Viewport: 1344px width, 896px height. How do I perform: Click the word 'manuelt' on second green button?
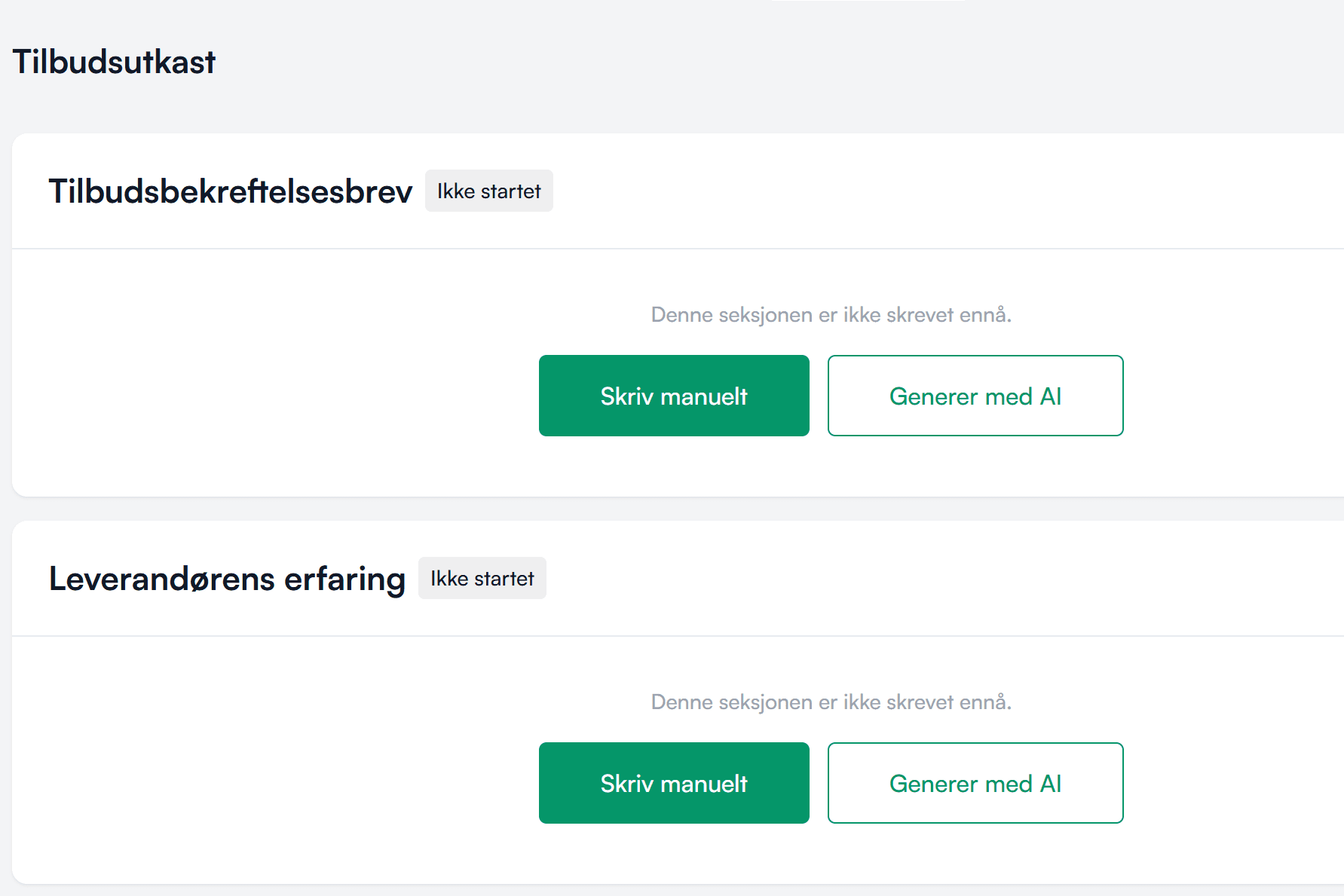704,784
